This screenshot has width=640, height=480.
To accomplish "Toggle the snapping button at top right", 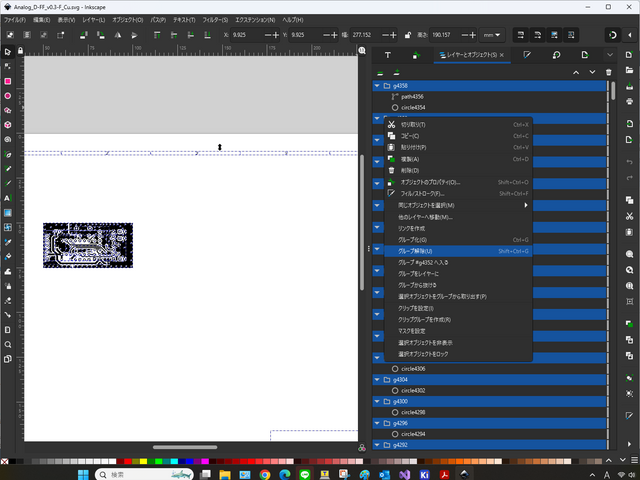I will coord(612,35).
